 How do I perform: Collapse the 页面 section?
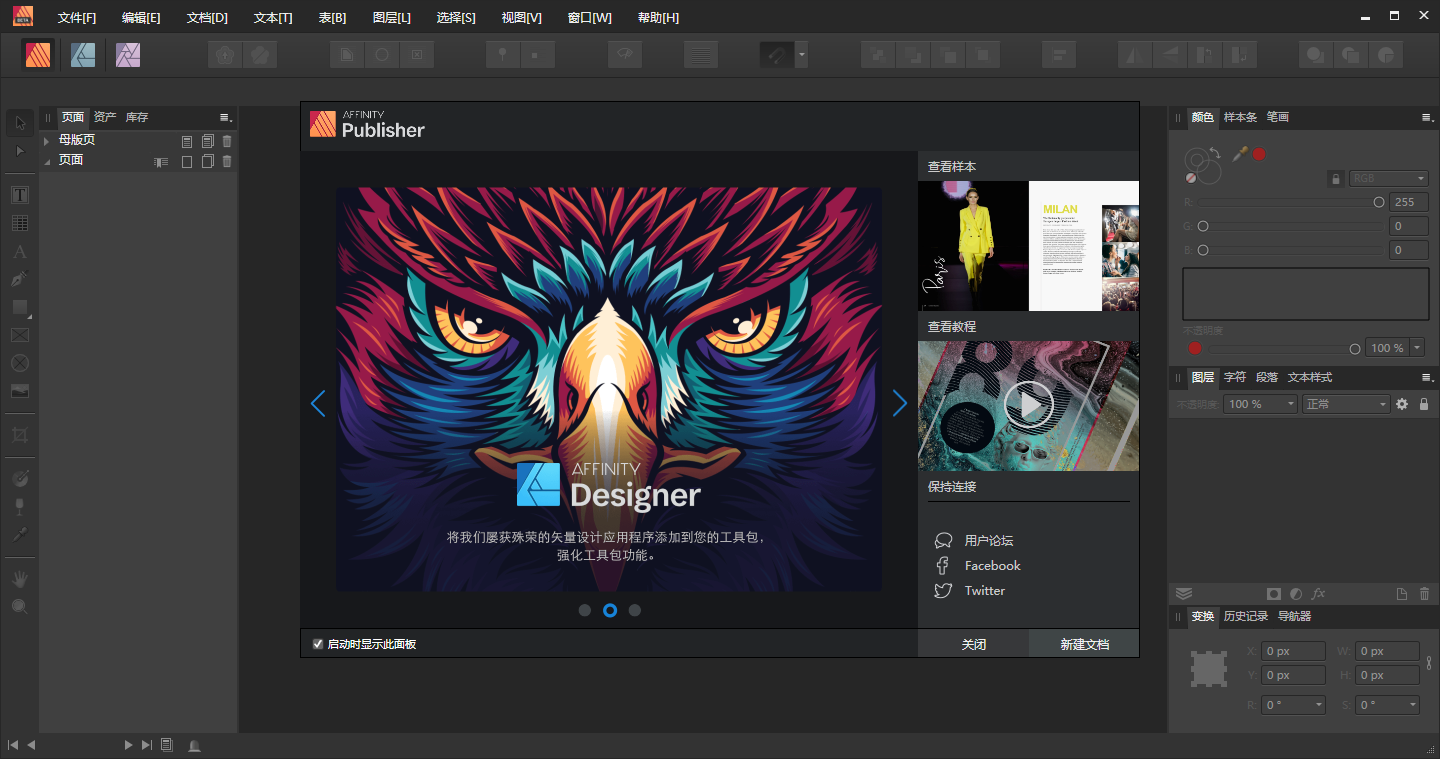coord(47,161)
